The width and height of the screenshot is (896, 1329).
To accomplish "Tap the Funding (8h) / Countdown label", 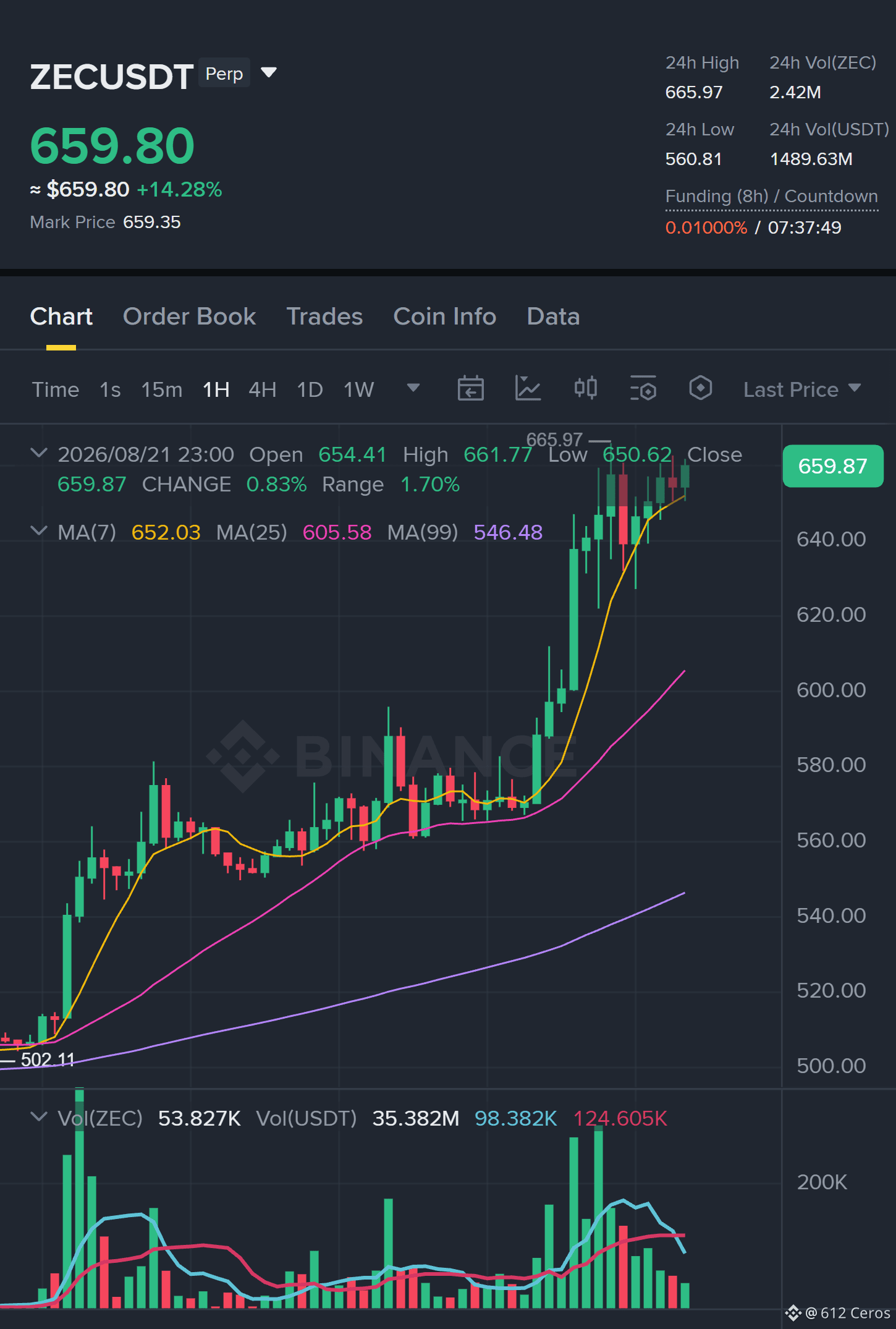I will pyautogui.click(x=771, y=197).
